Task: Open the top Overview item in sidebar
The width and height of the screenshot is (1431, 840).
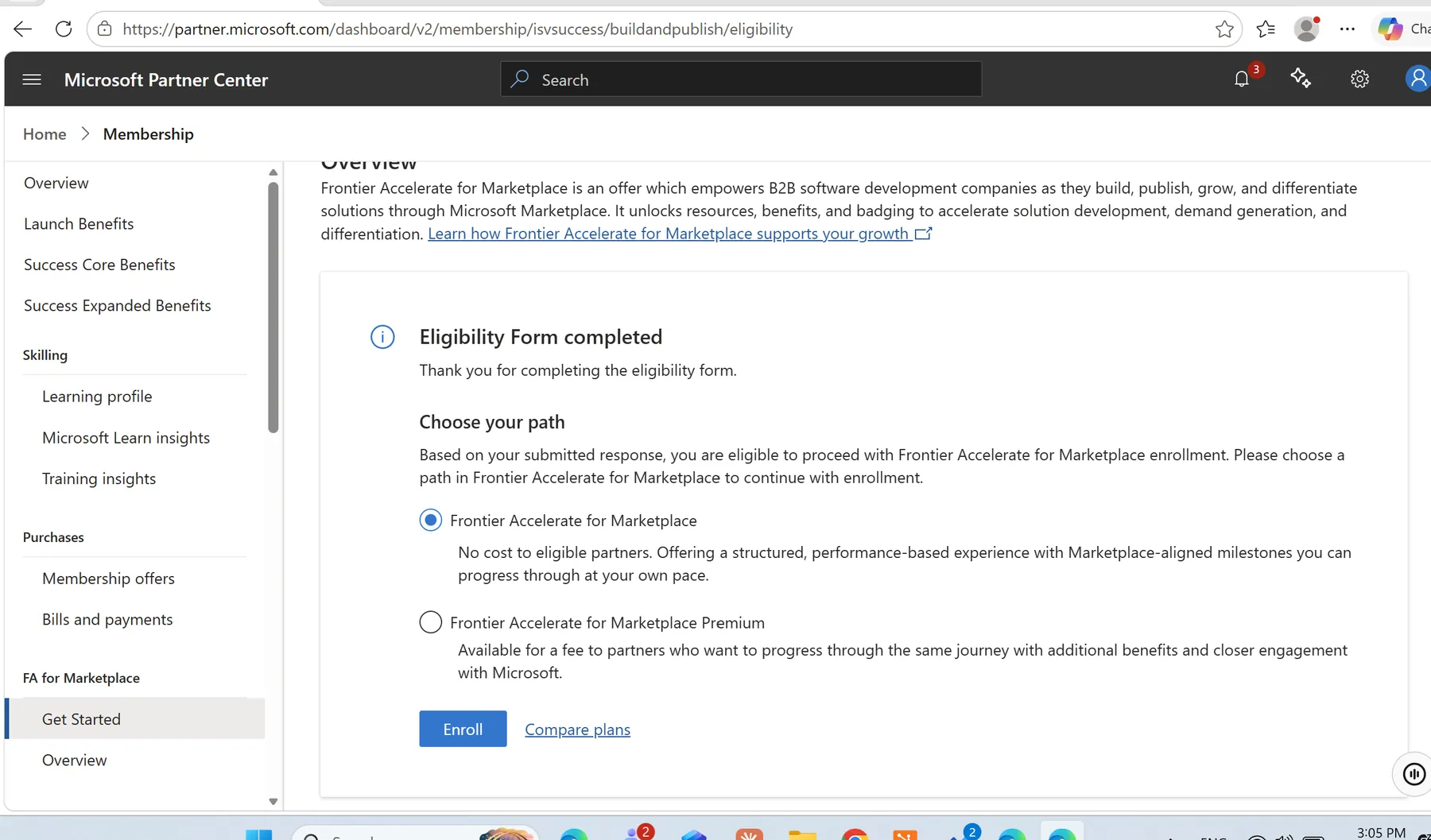Action: (x=56, y=183)
